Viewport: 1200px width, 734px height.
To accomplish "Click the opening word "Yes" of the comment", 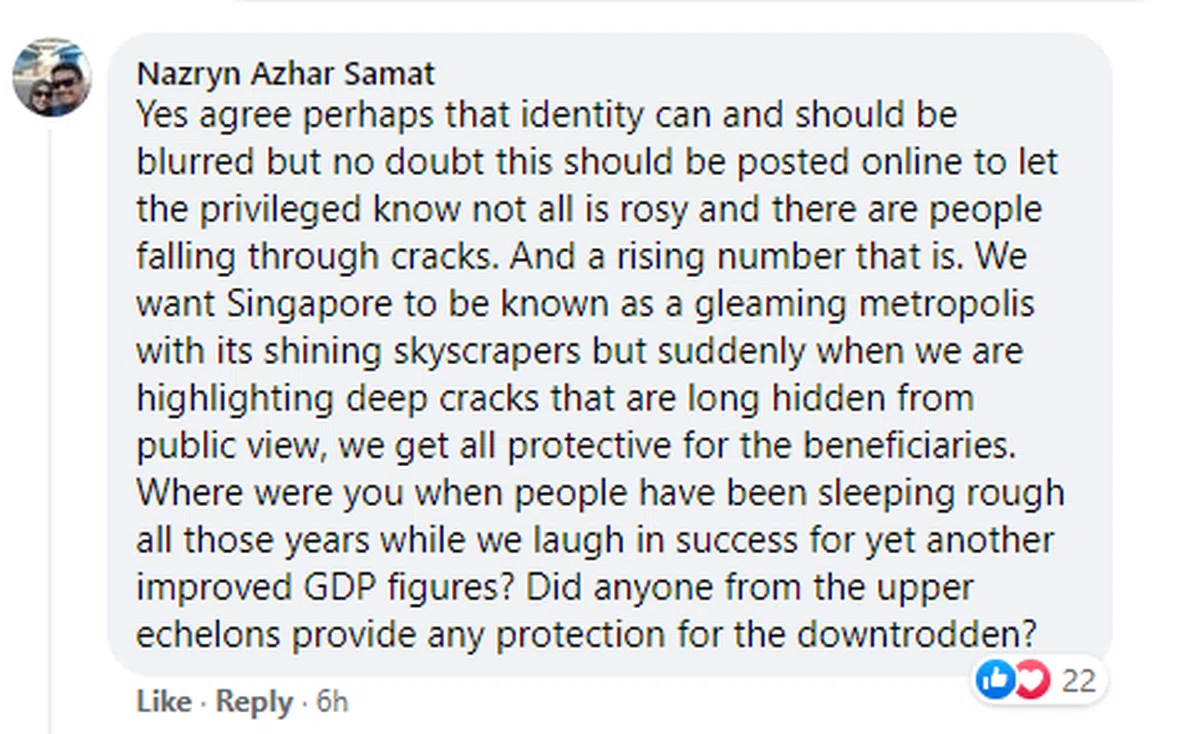I will tap(163, 116).
